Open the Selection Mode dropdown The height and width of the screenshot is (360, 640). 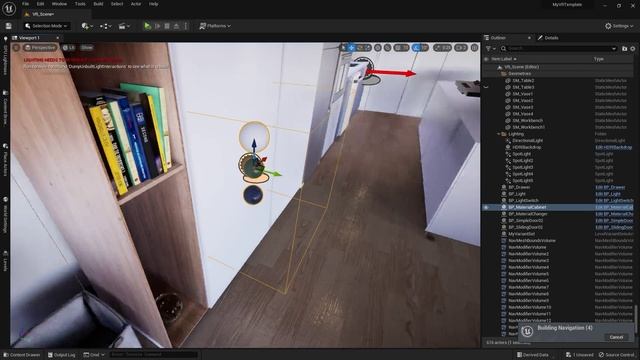[x=46, y=26]
